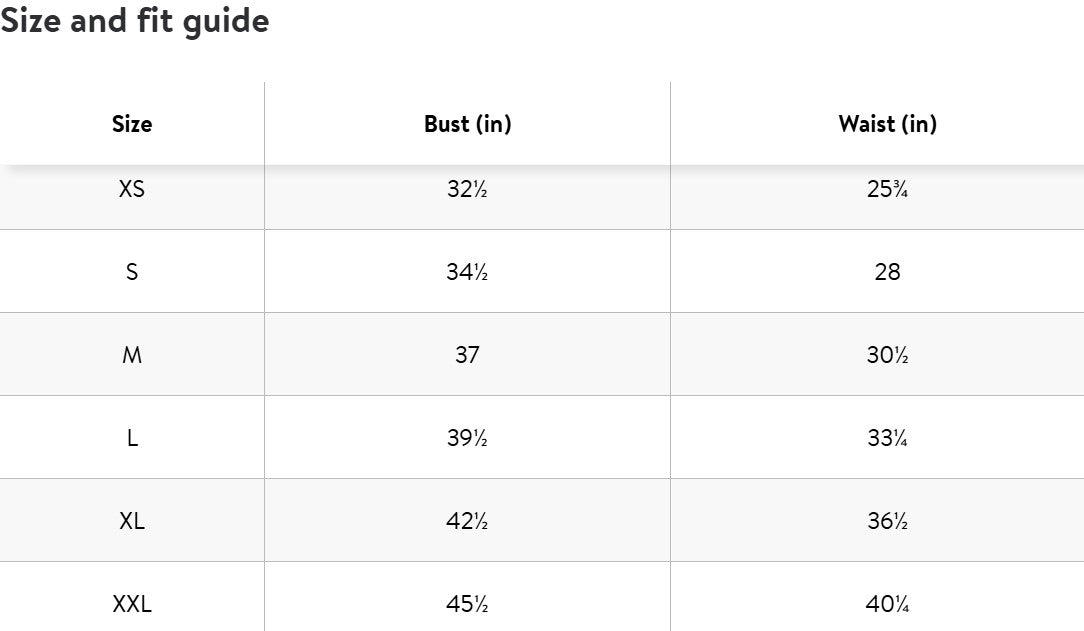The image size is (1084, 631).
Task: Select the L bust value 39½
Action: tap(467, 438)
